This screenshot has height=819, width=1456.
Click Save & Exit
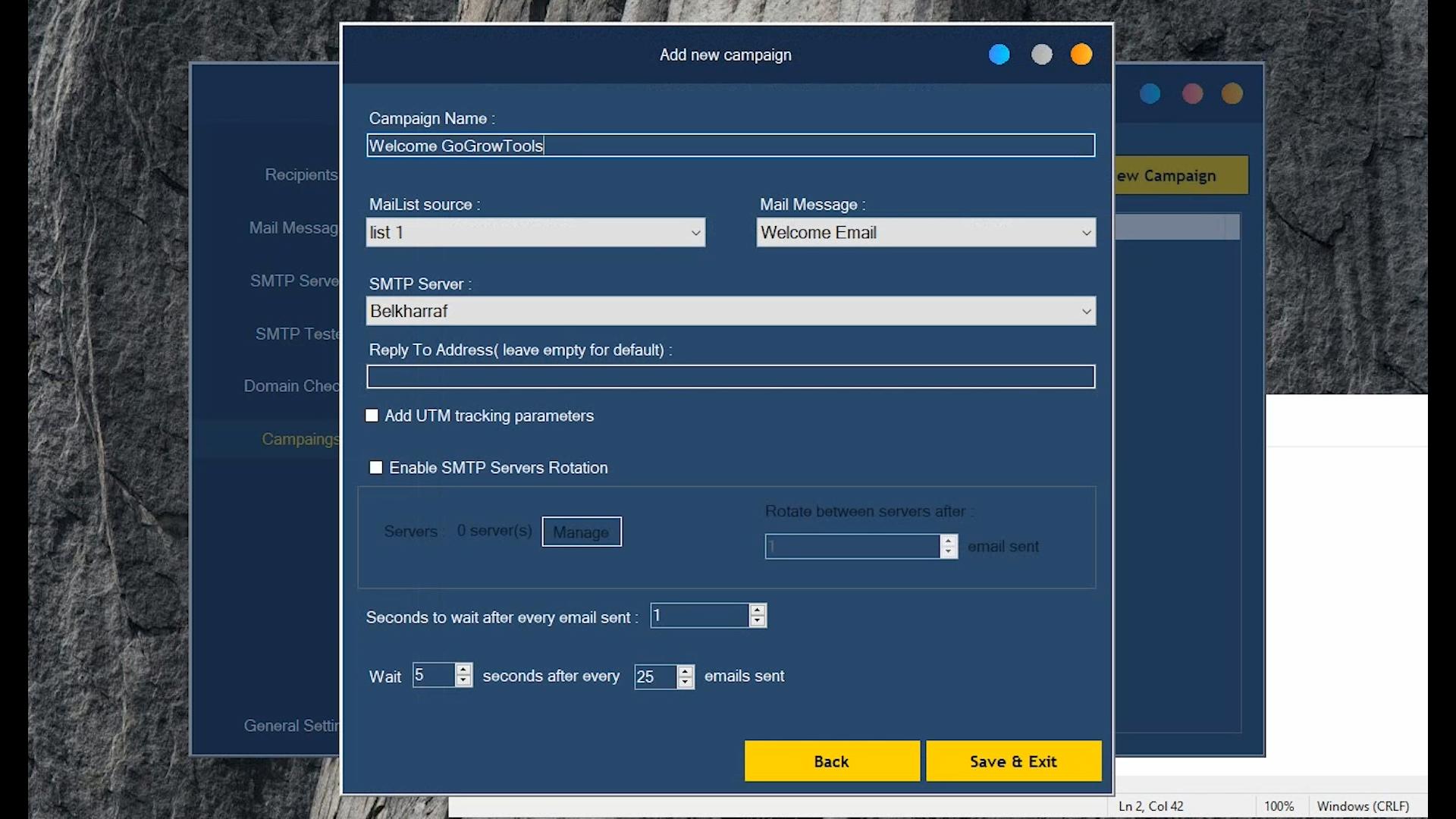[x=1013, y=761]
